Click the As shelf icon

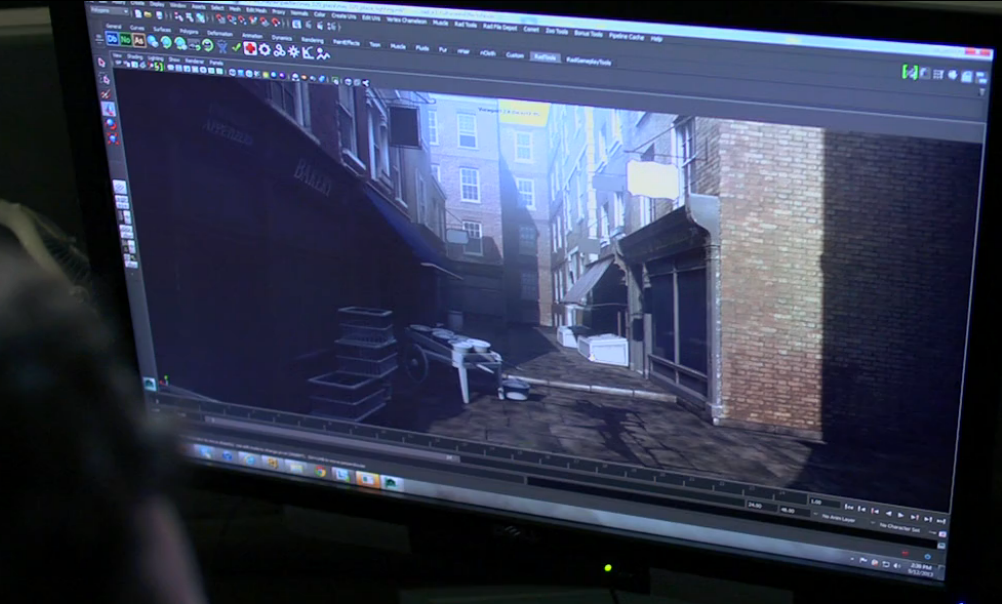139,40
